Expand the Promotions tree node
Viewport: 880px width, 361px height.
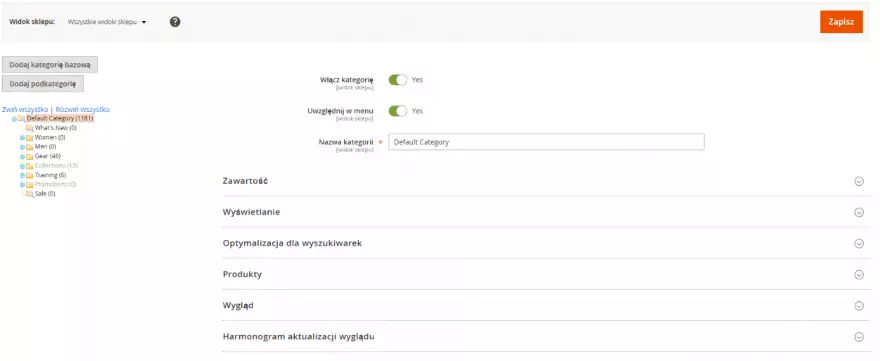tap(22, 185)
